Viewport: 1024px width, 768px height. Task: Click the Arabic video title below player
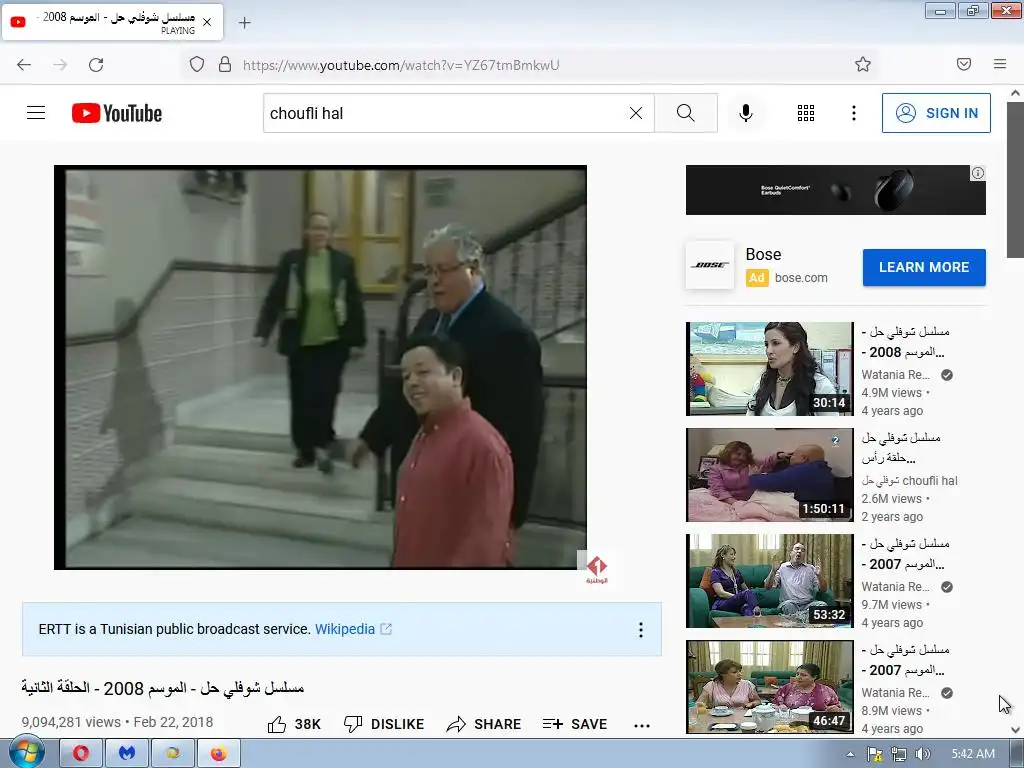pyautogui.click(x=163, y=688)
